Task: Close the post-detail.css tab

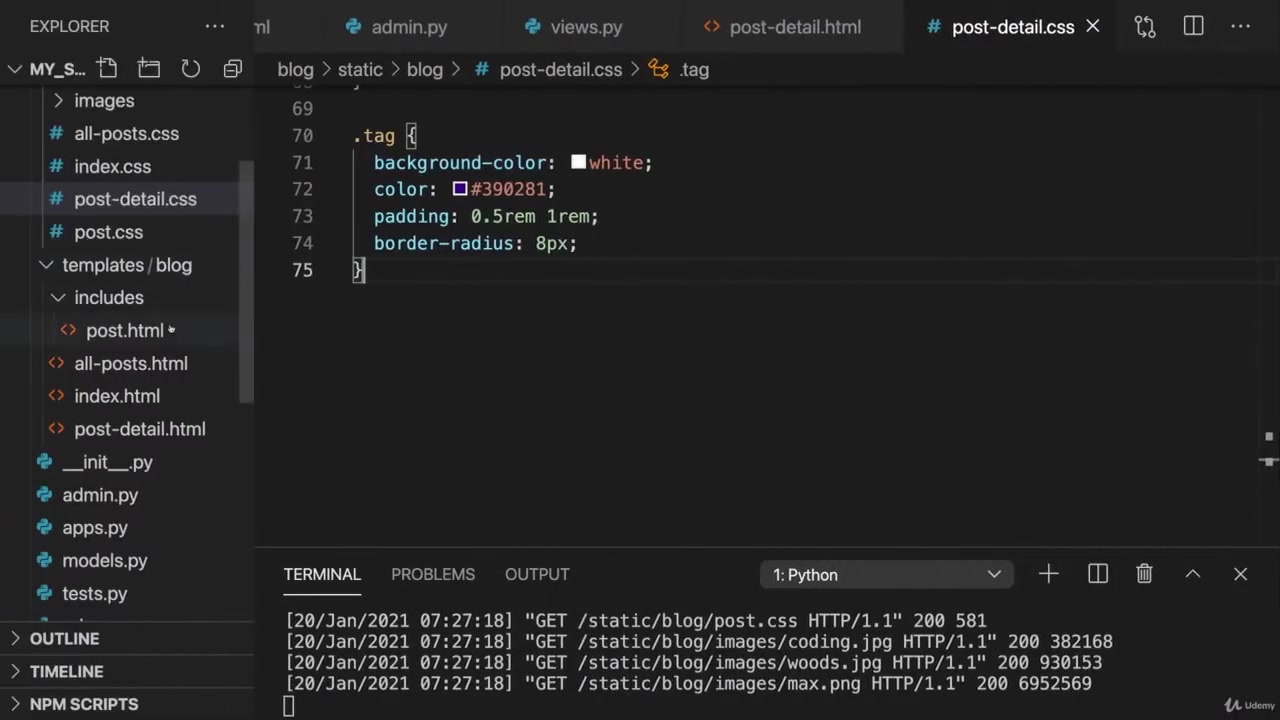Action: click(1093, 27)
